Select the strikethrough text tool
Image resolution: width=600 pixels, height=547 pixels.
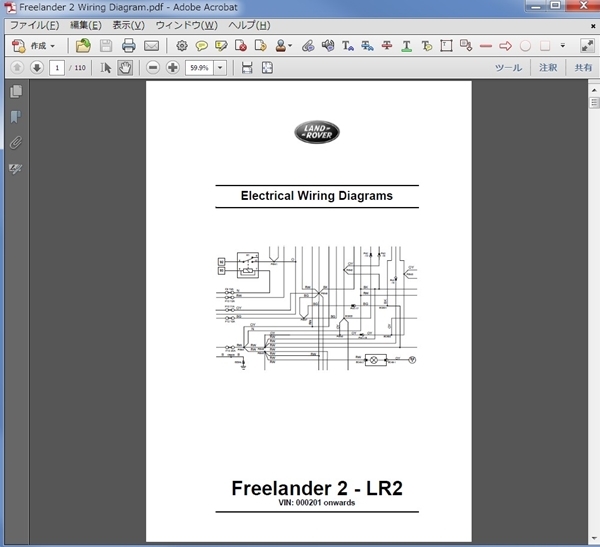(387, 46)
